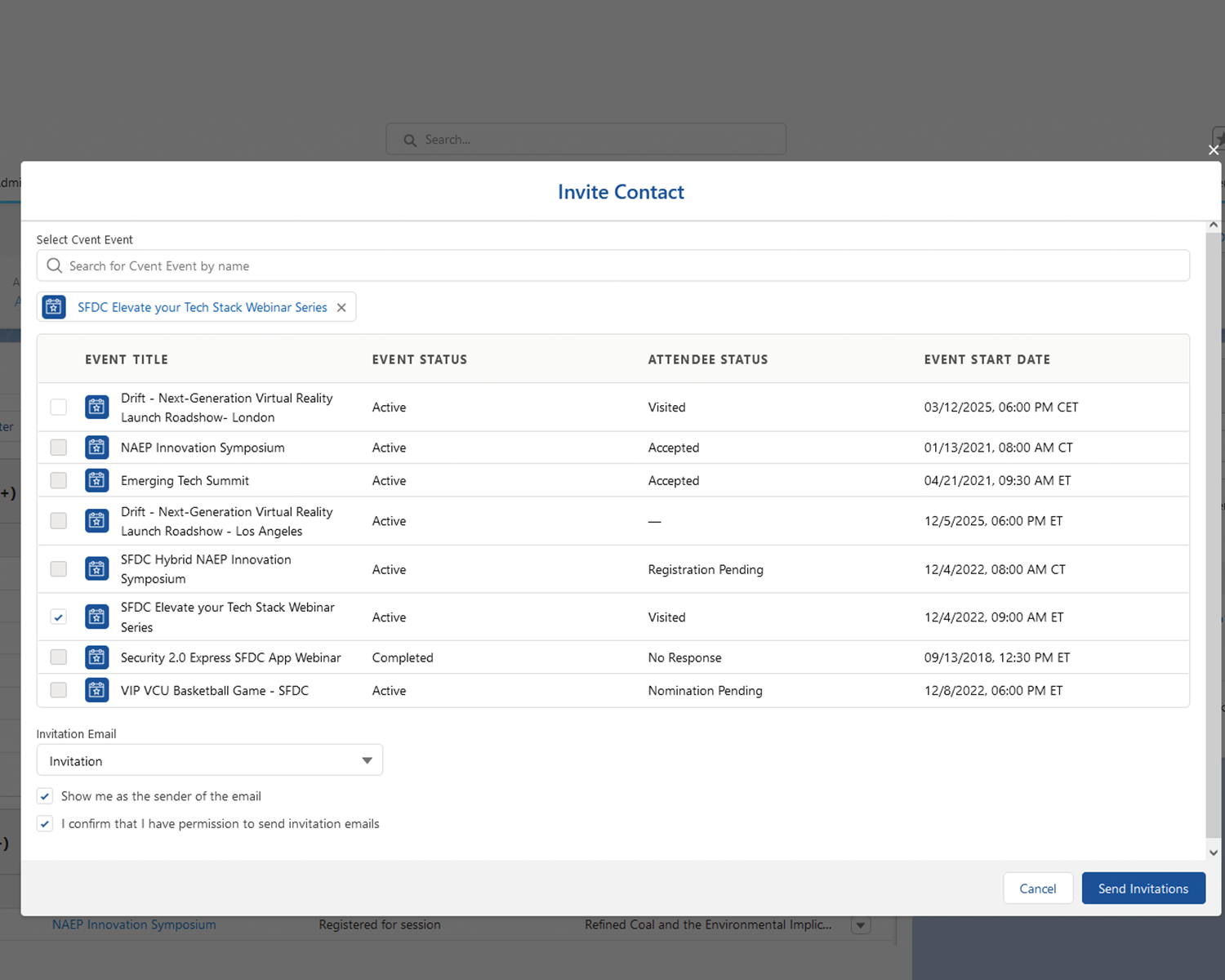Click the calendar icon next to Emerging Tech Summit
Screen dimensions: 1225x980
96,480
